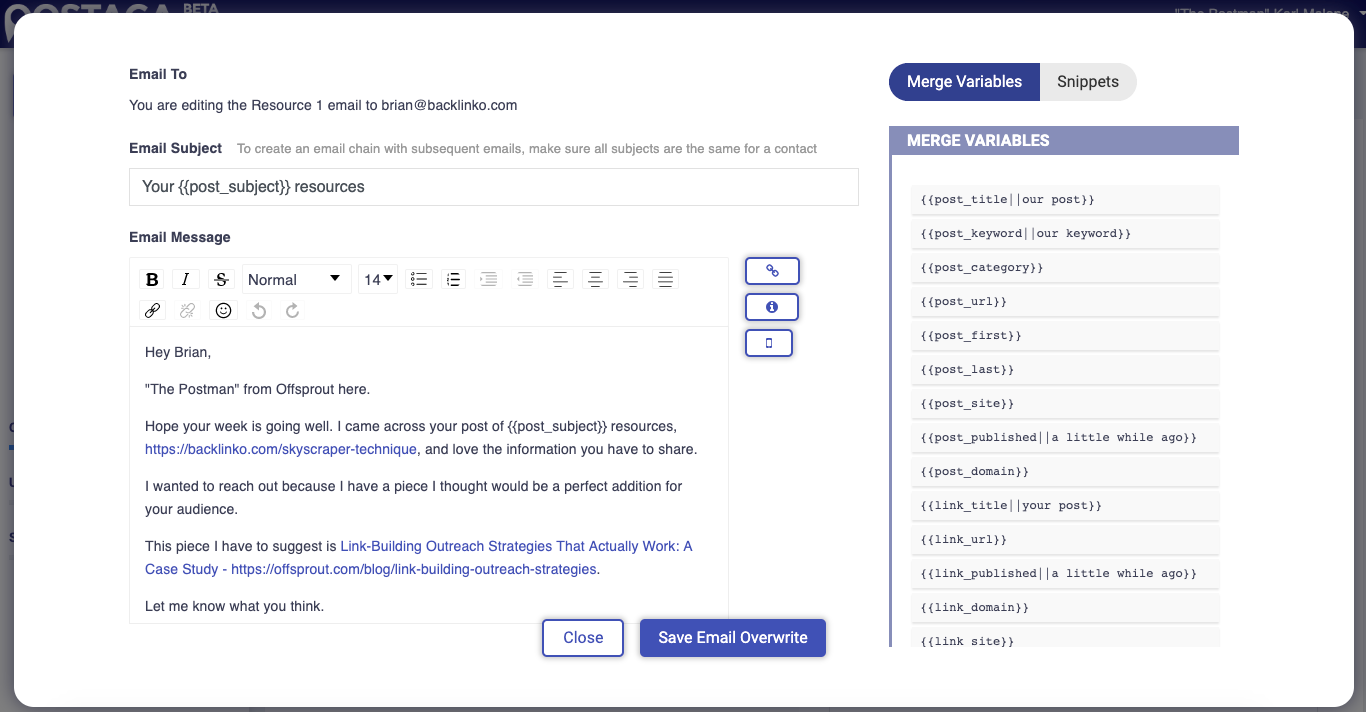Select the {{post_domain}} merge variable
The width and height of the screenshot is (1366, 712).
pyautogui.click(x=1065, y=472)
